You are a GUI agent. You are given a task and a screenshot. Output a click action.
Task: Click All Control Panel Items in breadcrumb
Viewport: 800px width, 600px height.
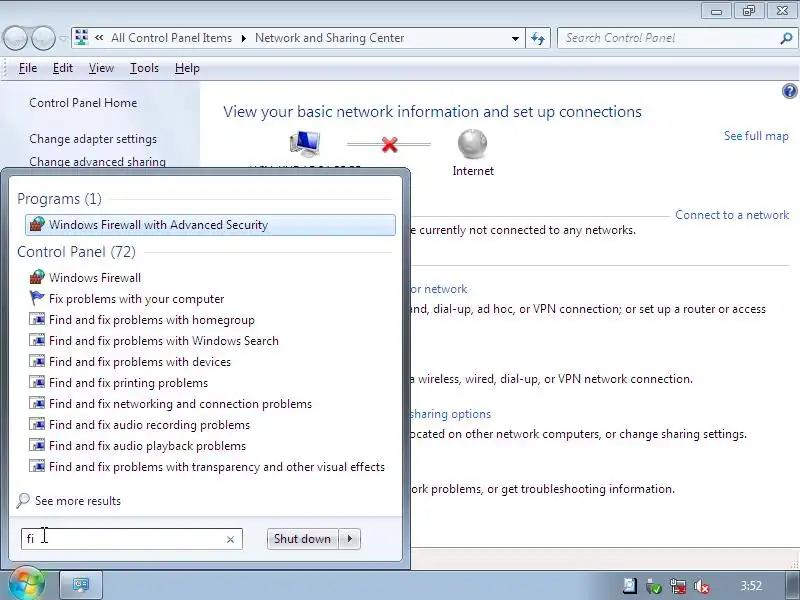171,38
